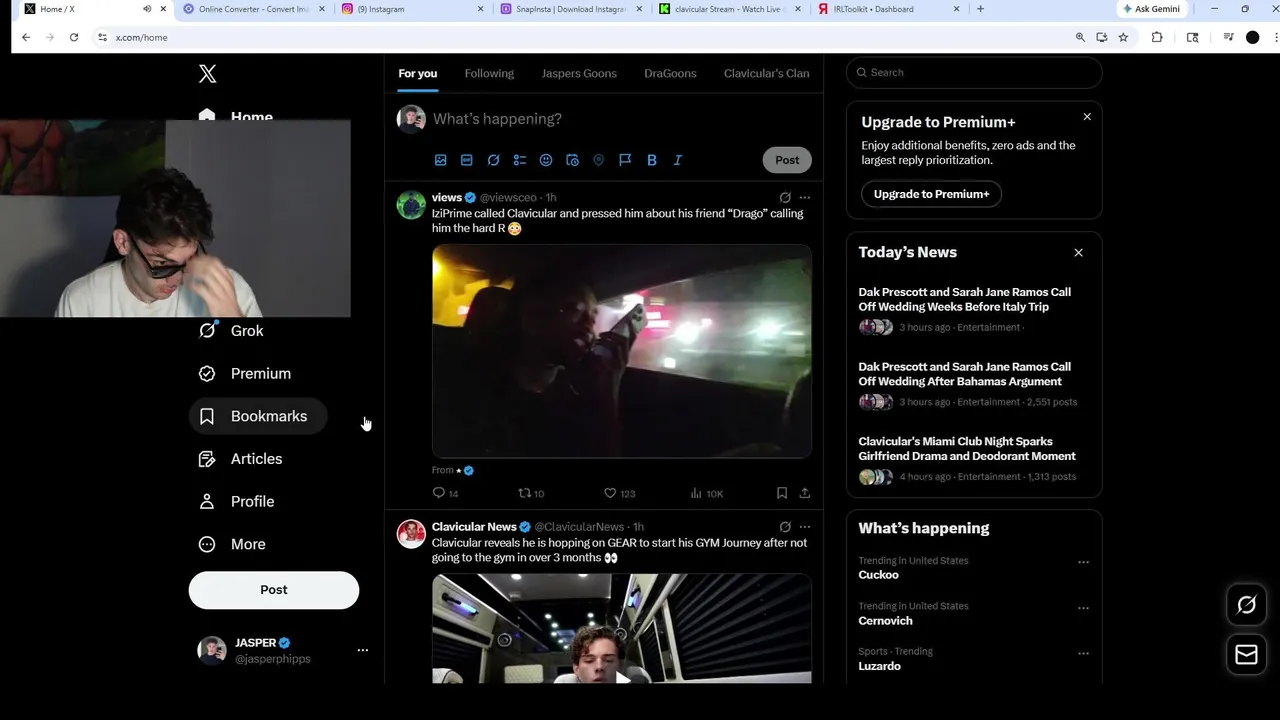Viewport: 1280px width, 720px height.
Task: Schedule the post via calendar icon
Action: (572, 160)
